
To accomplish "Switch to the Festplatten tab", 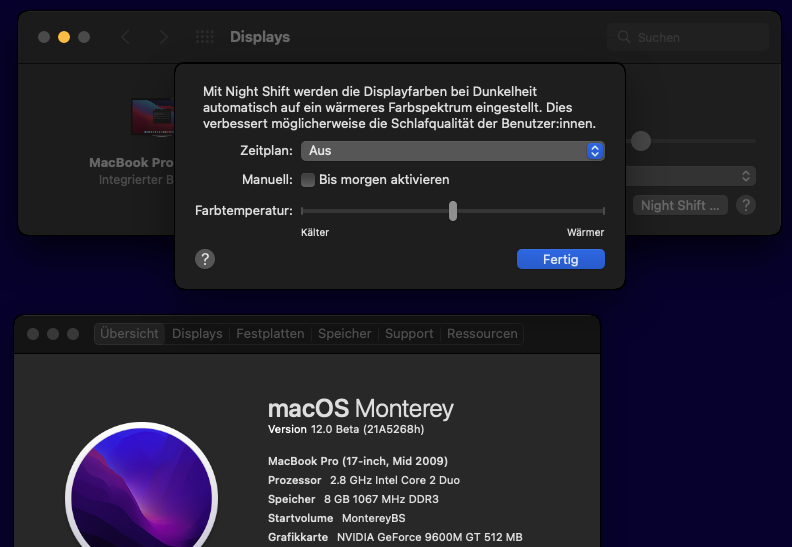I will [x=270, y=333].
